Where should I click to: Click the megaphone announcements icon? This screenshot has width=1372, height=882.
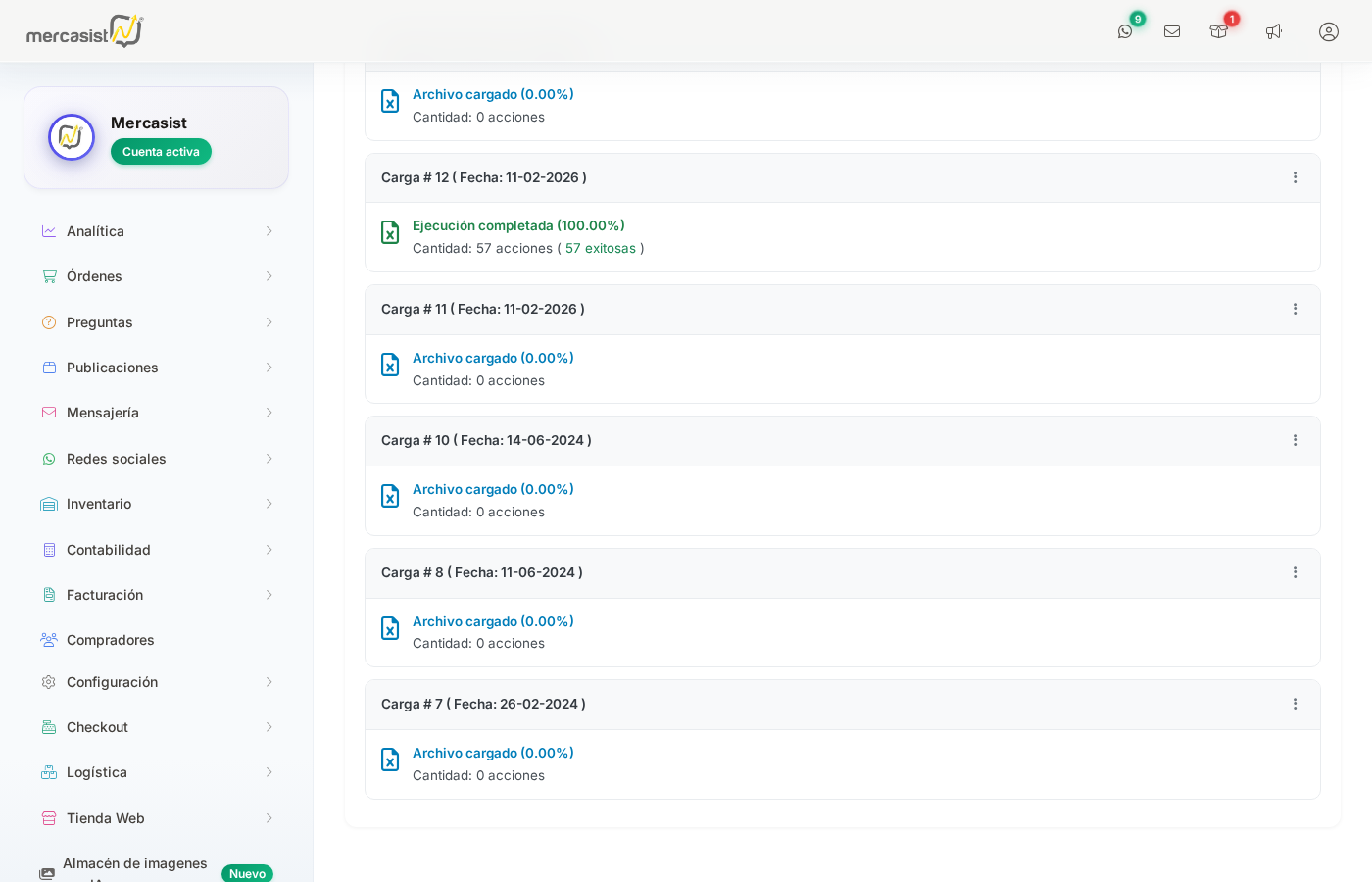[1274, 31]
